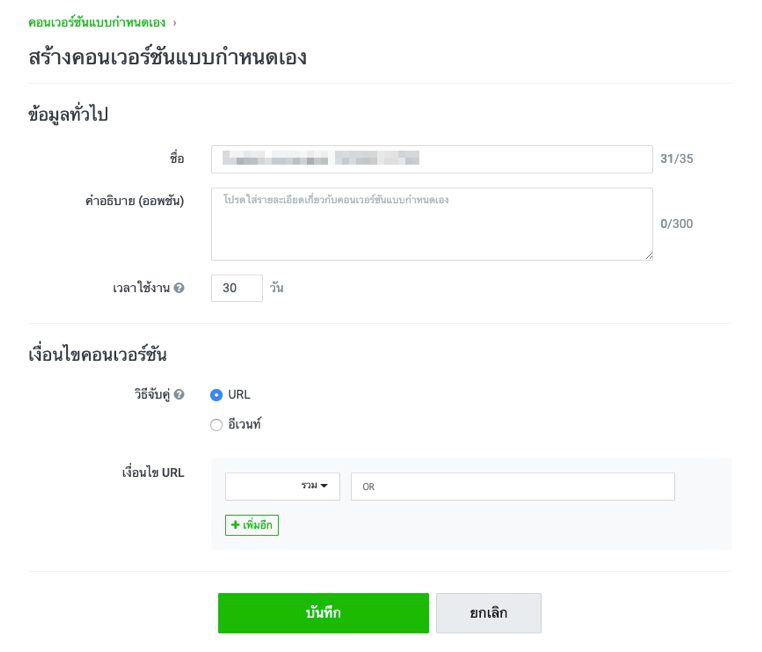
Task: Open the รวม condition dropdown
Action: [282, 486]
